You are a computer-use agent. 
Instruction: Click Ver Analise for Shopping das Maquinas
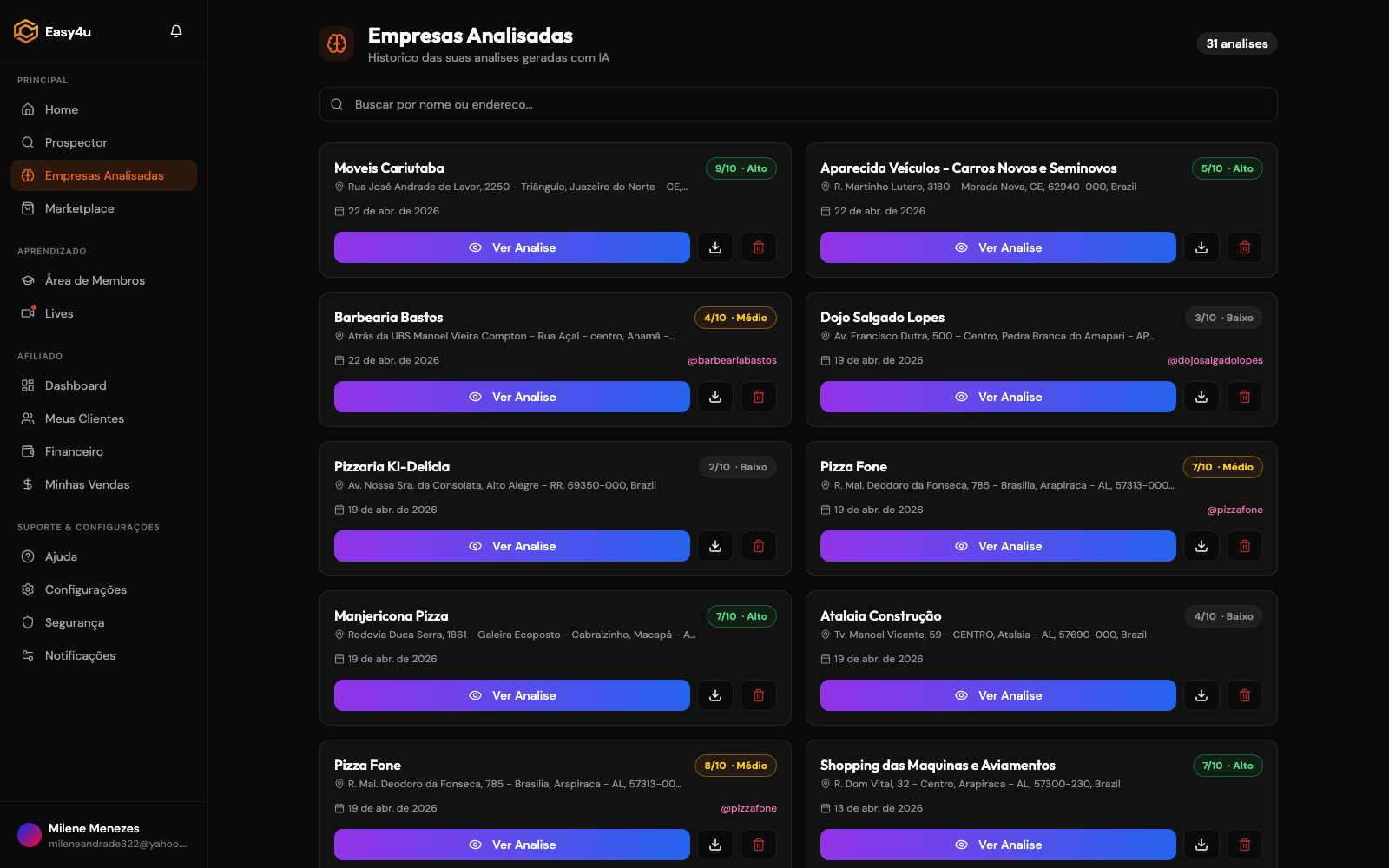[998, 845]
